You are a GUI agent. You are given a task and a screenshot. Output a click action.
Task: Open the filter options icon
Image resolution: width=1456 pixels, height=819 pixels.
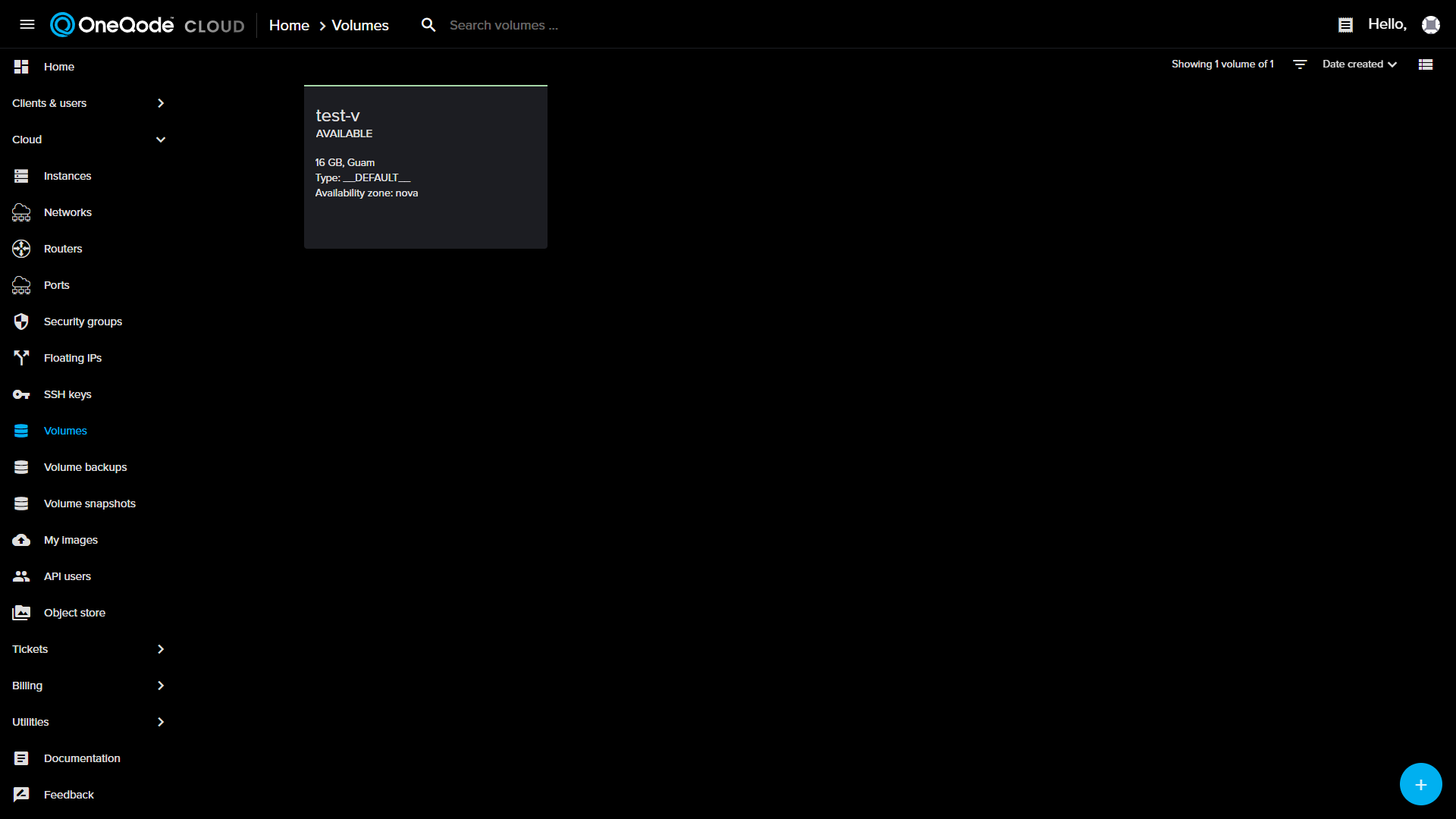point(1300,64)
